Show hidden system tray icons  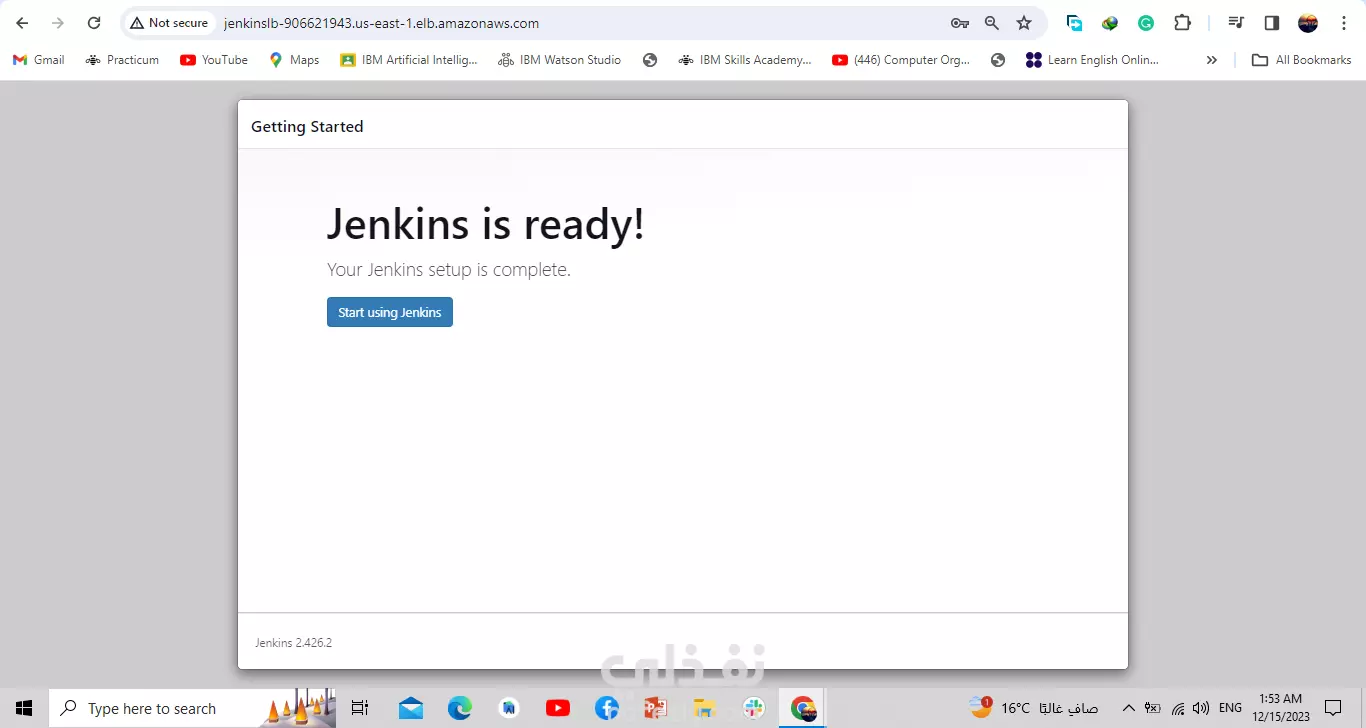click(x=1128, y=707)
